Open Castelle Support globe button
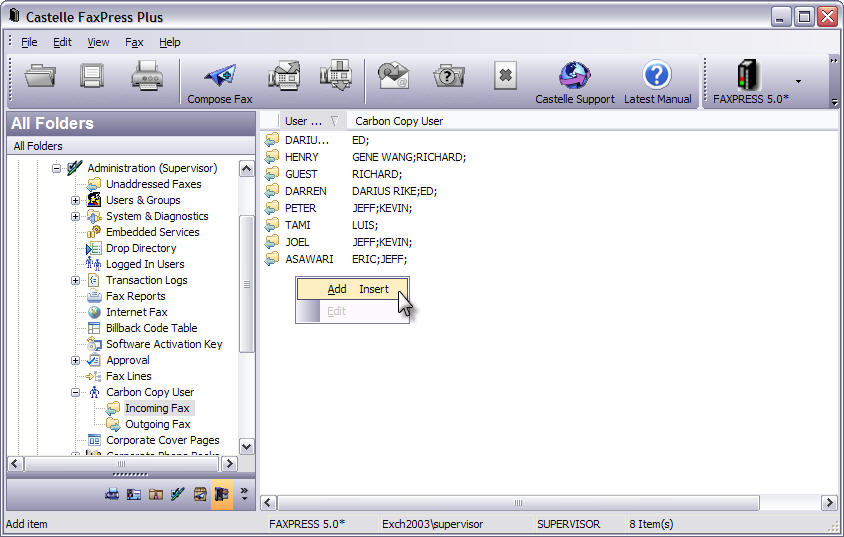The height and width of the screenshot is (537, 844). pyautogui.click(x=574, y=82)
